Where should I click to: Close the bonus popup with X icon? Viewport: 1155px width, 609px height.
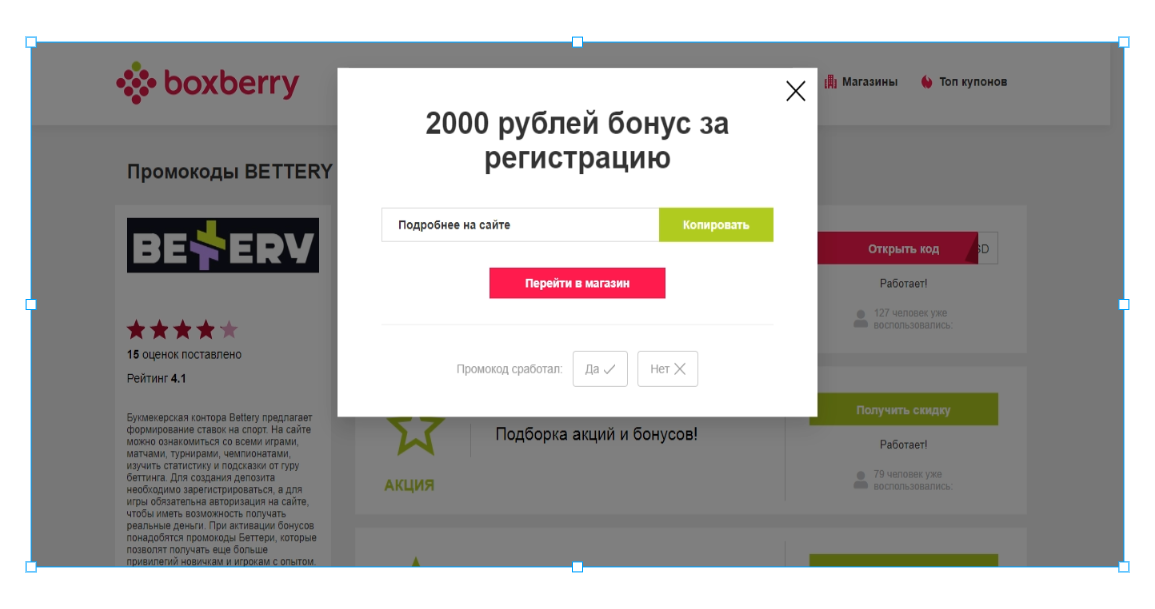click(796, 91)
